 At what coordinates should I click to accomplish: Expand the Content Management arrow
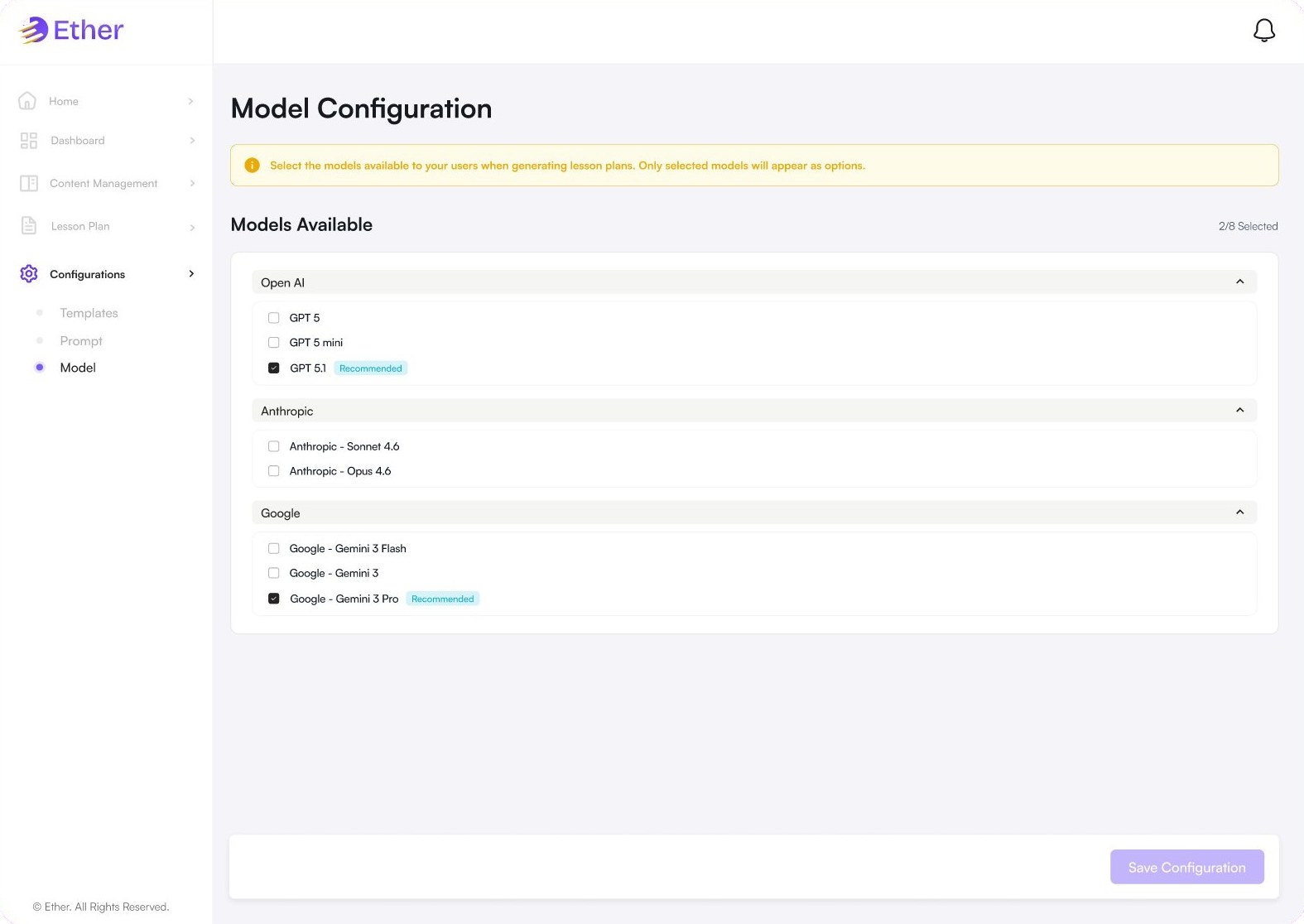point(191,183)
